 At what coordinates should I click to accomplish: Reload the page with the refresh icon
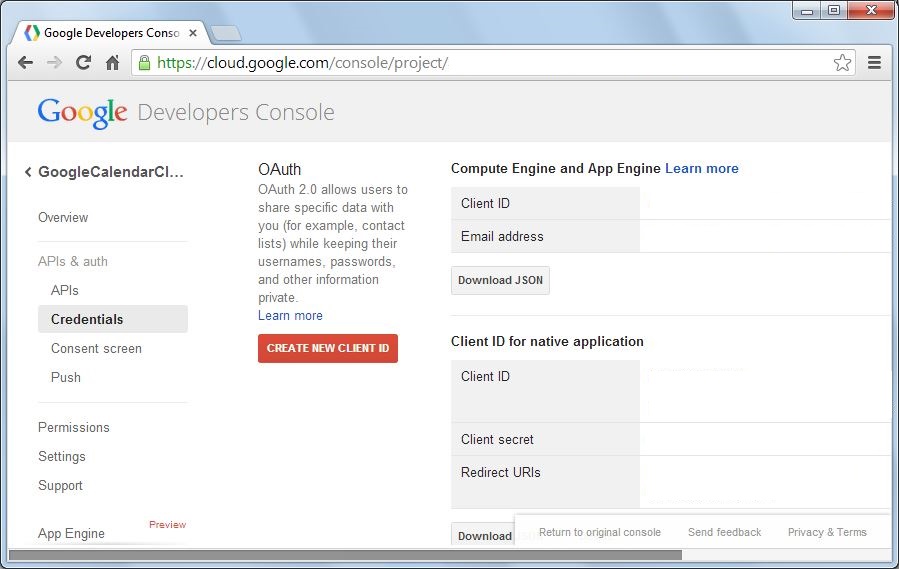[84, 63]
